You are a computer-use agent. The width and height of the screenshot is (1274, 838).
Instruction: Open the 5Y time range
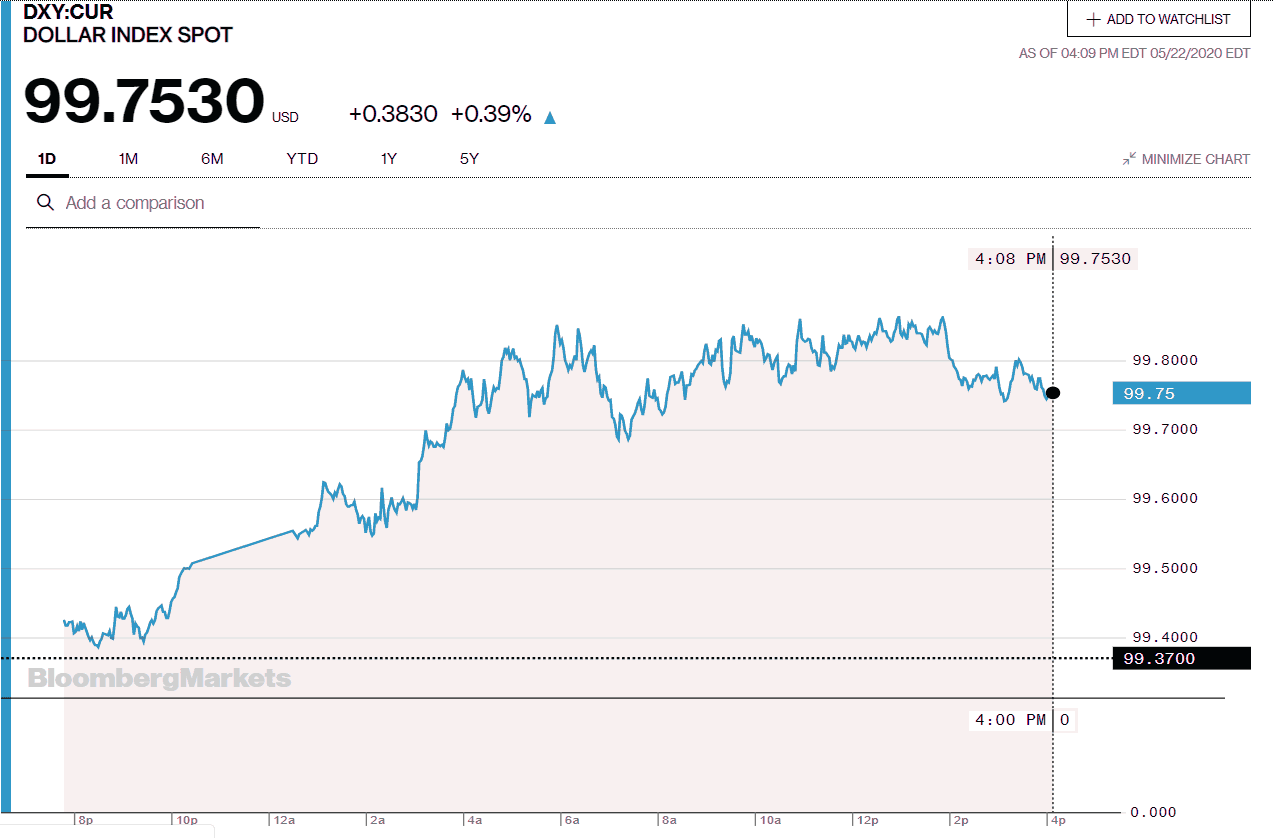click(469, 159)
